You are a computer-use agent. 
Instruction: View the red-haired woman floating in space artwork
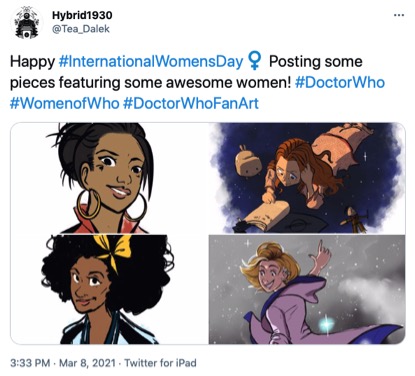[x=307, y=178]
